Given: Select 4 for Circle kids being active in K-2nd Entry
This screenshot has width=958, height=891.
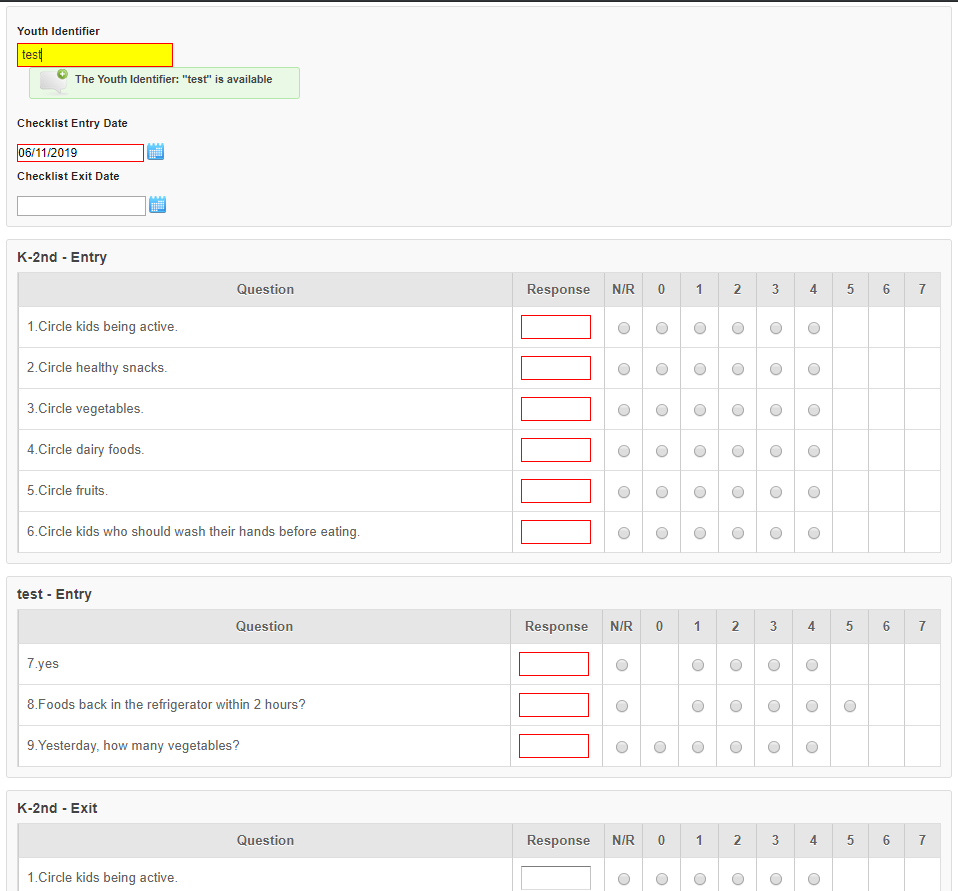Looking at the screenshot, I should (814, 328).
